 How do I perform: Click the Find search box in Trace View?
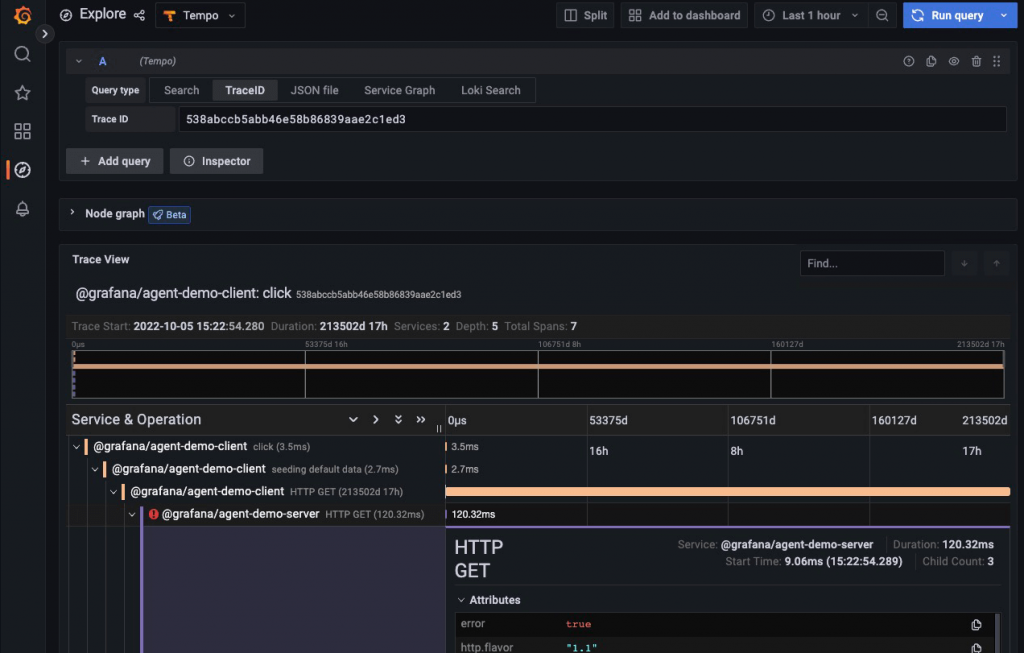point(872,263)
